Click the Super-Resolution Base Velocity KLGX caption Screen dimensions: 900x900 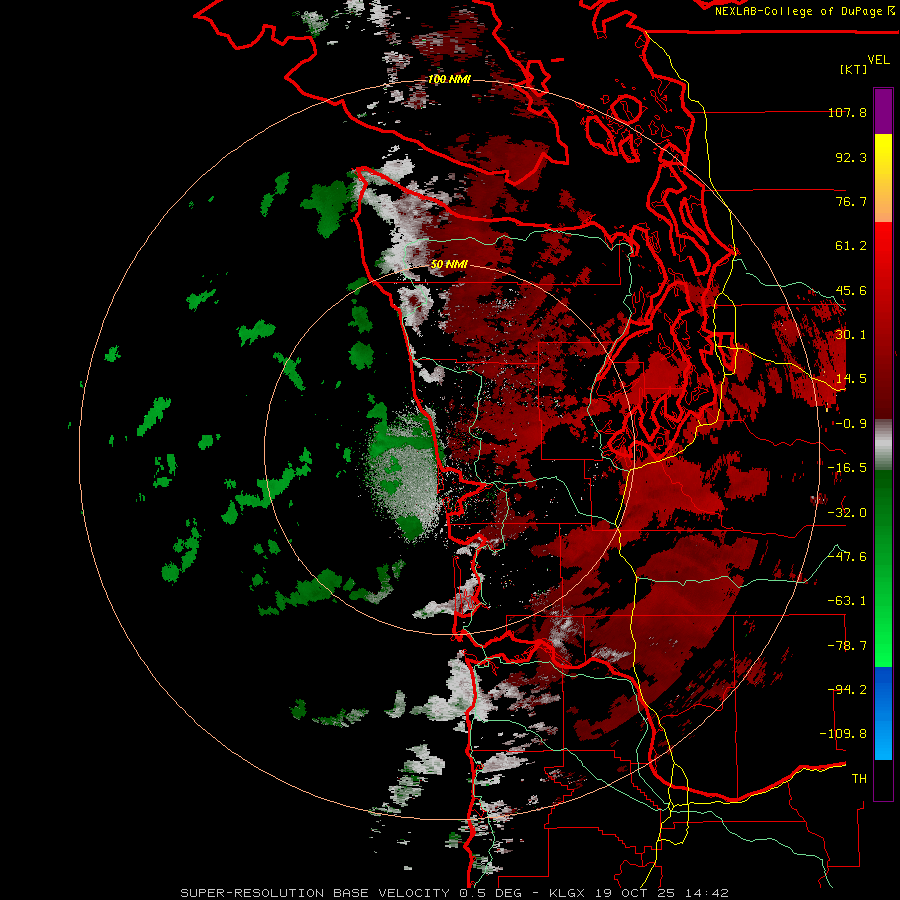[x=454, y=893]
